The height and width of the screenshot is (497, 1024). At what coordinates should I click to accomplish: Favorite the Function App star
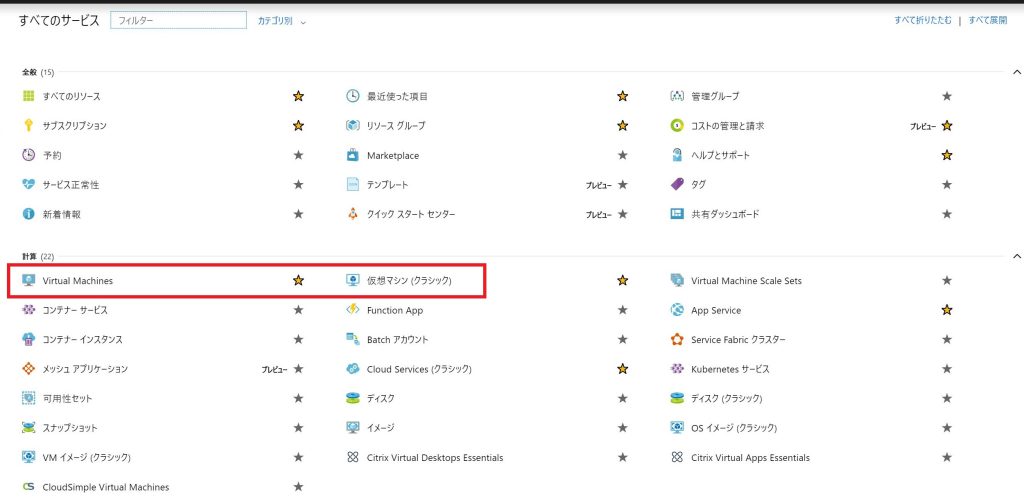622,310
